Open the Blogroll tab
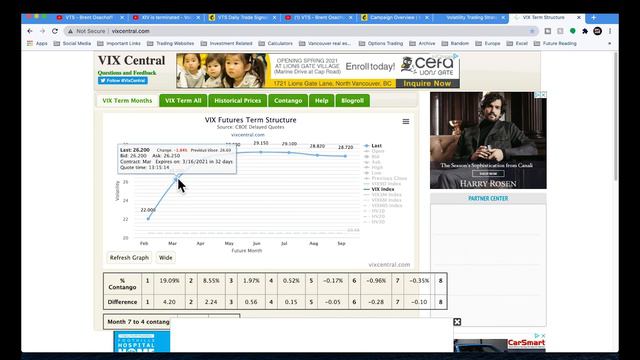The image size is (640, 360). pos(353,100)
